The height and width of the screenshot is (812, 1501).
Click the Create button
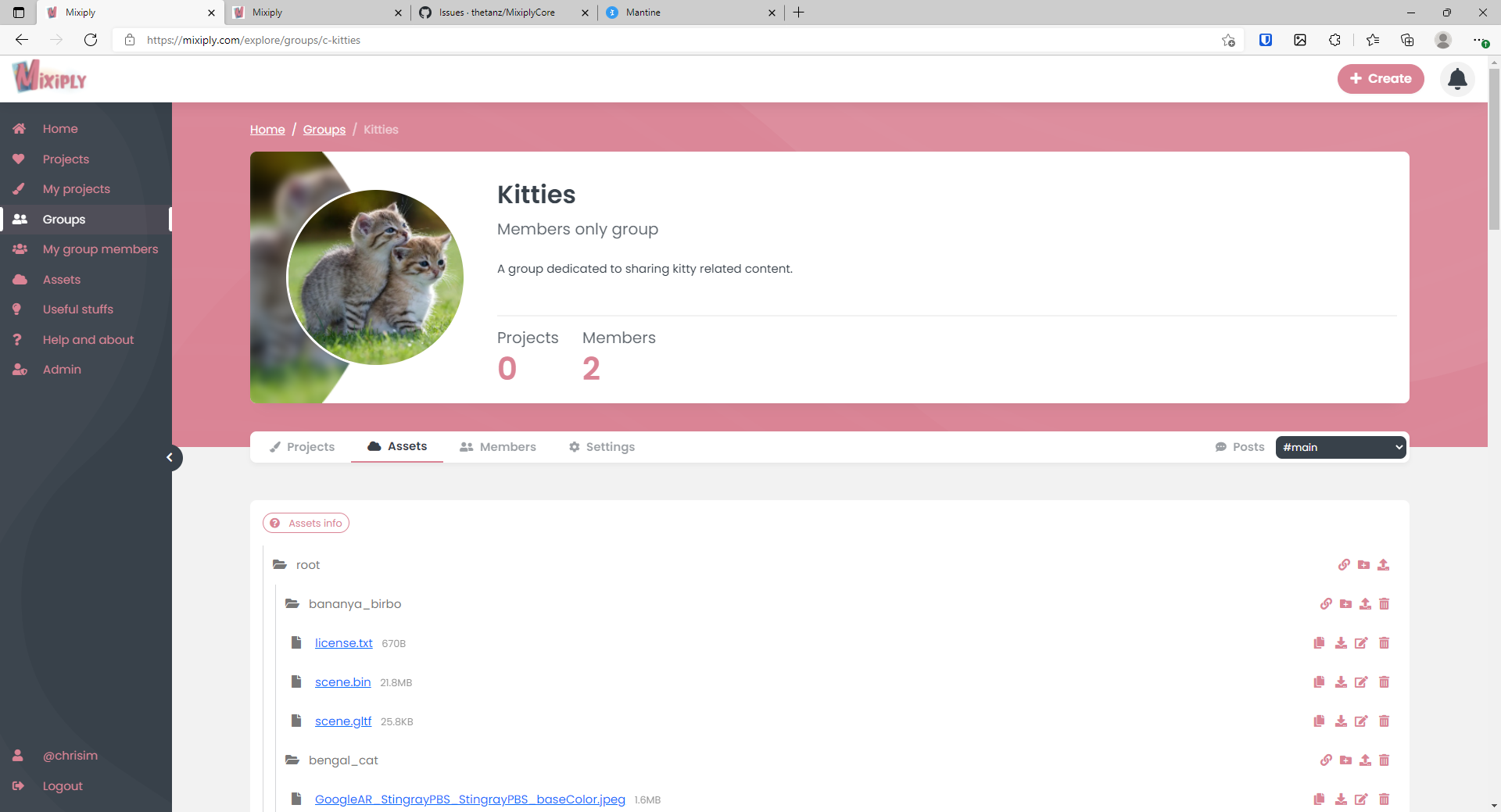click(x=1381, y=79)
